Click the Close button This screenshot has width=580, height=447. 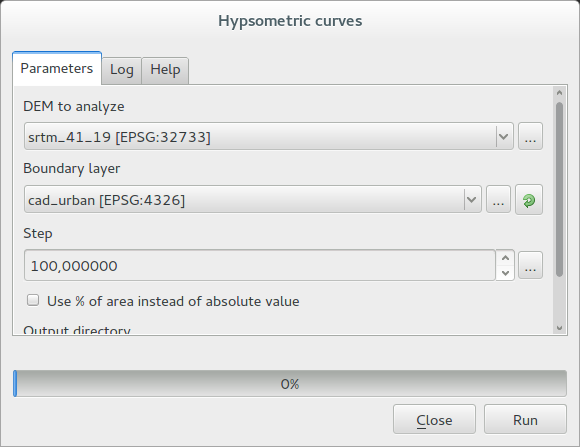pos(434,420)
